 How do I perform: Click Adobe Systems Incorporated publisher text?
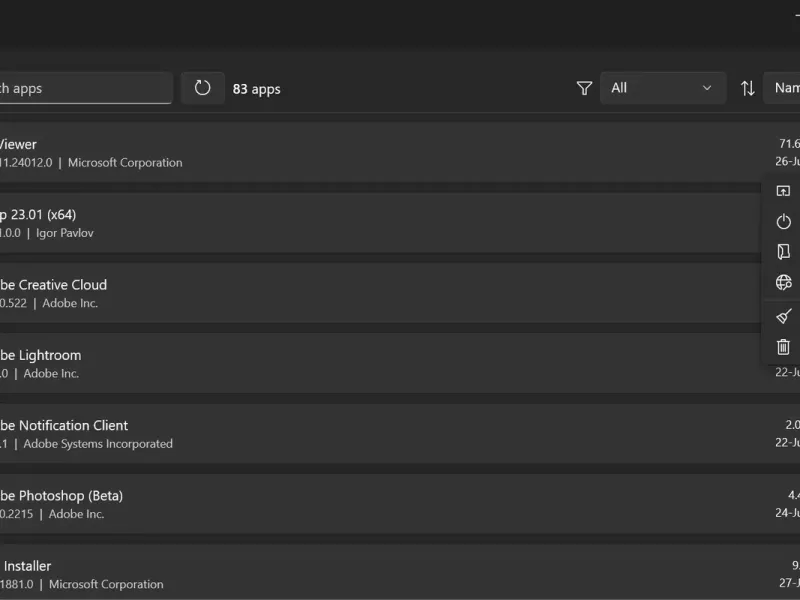(x=98, y=444)
